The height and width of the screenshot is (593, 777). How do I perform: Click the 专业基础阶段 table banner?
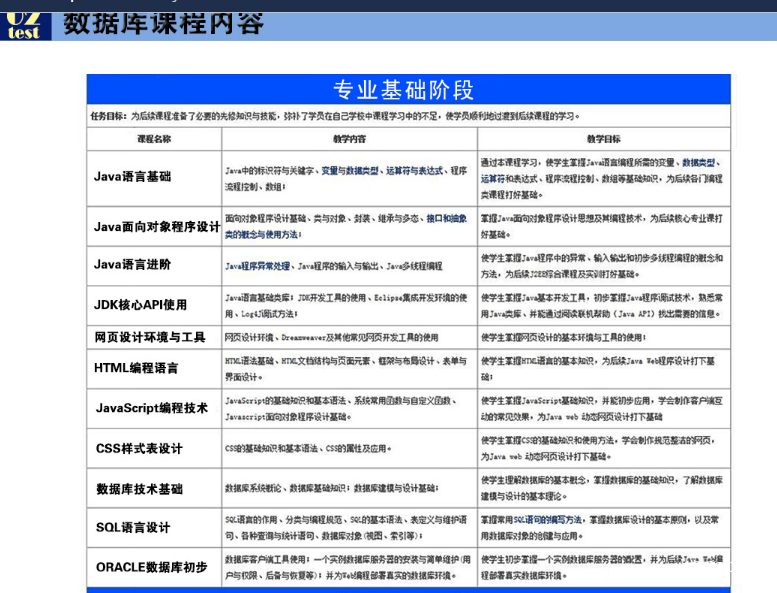click(x=408, y=90)
